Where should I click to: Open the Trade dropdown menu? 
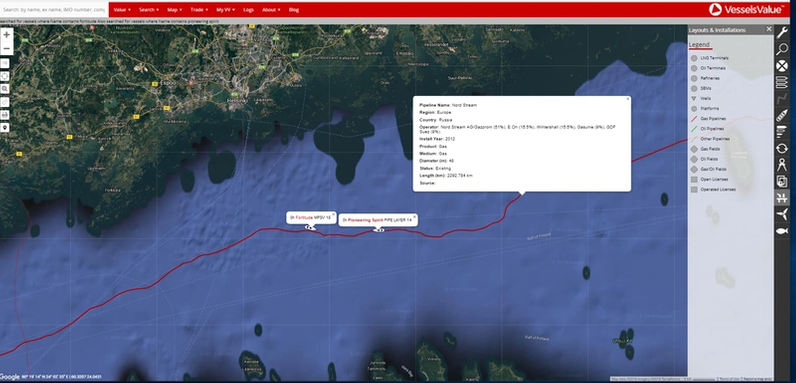(198, 10)
